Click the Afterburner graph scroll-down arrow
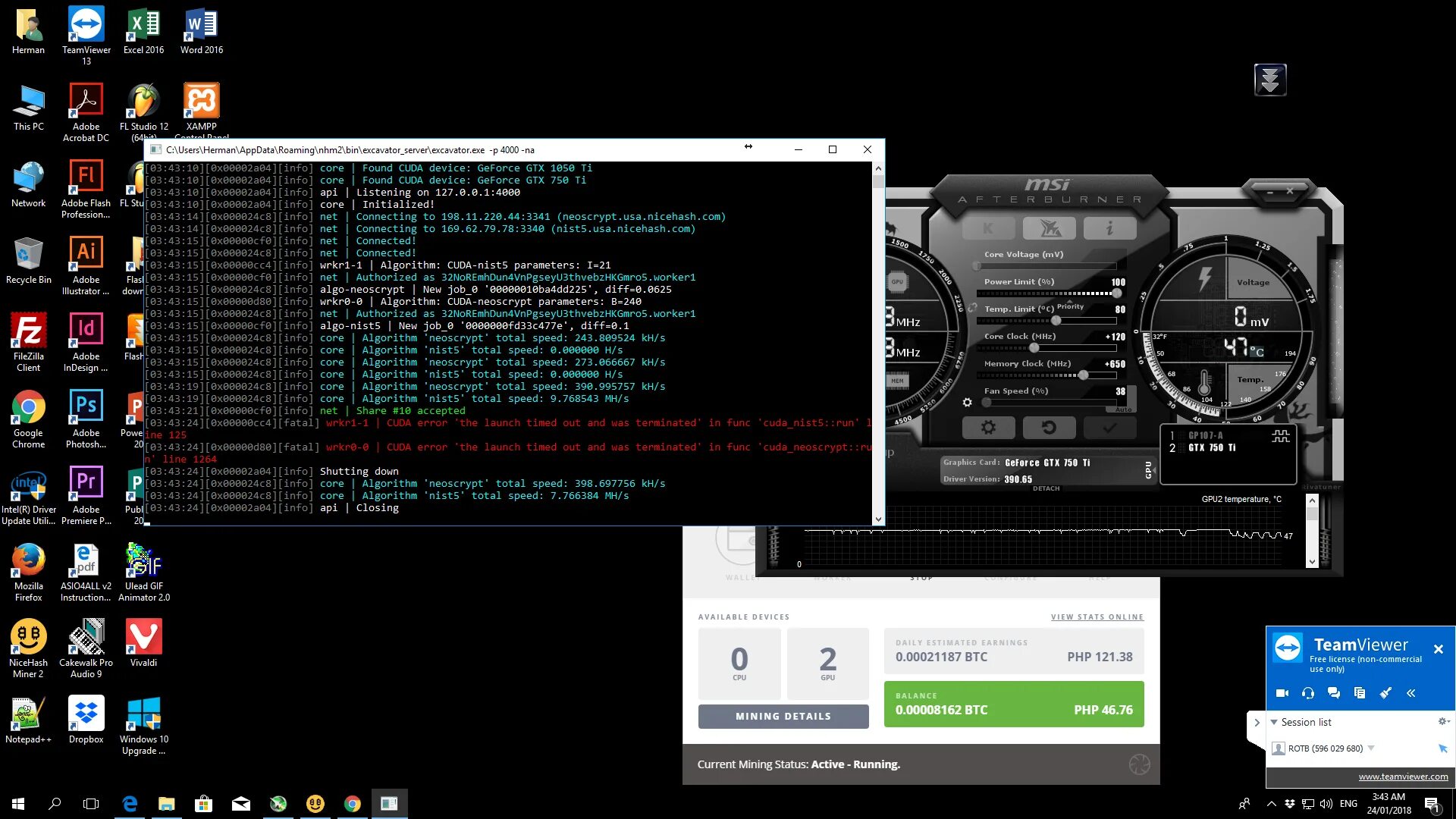Screen dimensions: 1456x819 click(1312, 562)
